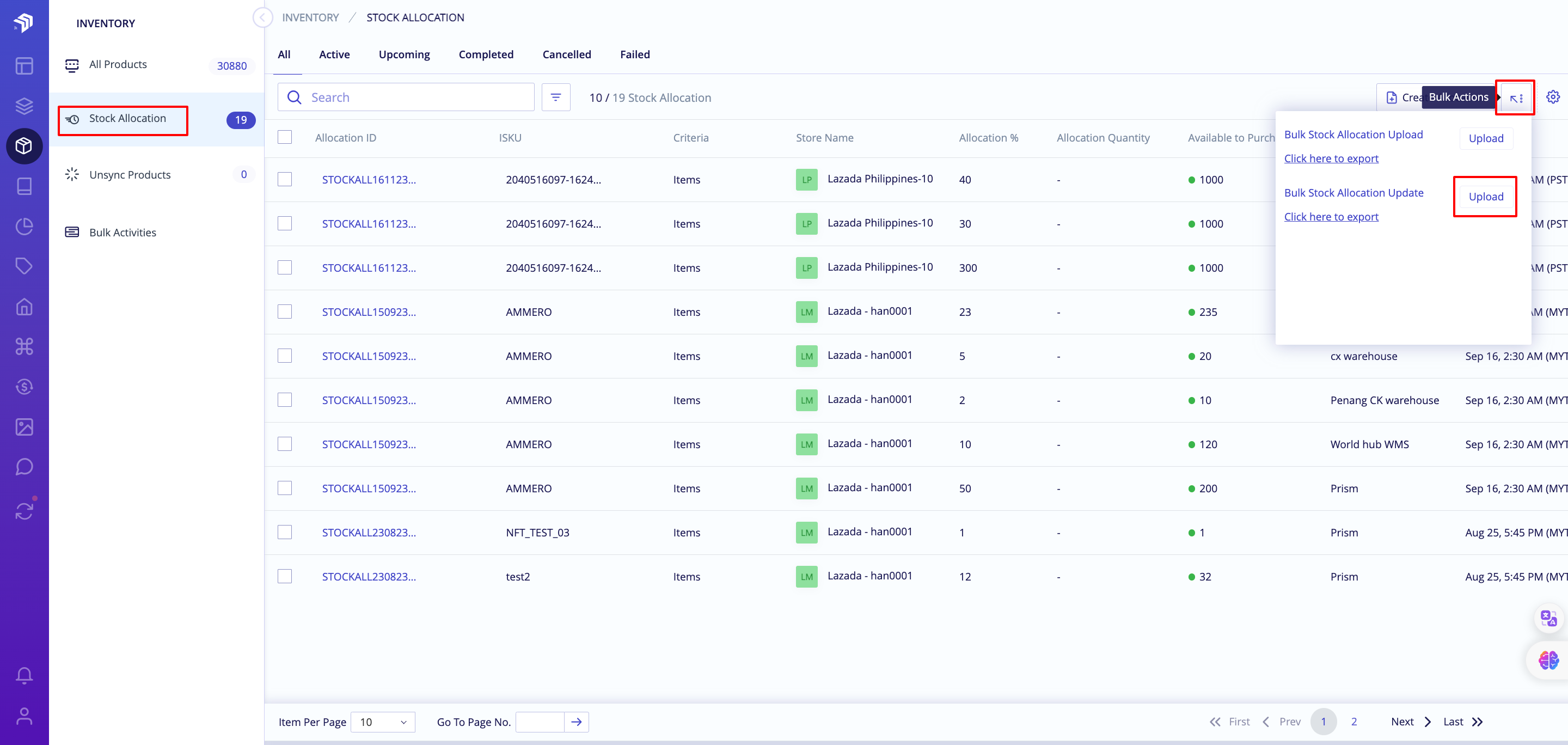Screen dimensions: 1568x745
Task: Open Stock Allocation in sidebar
Action: click(x=157, y=119)
